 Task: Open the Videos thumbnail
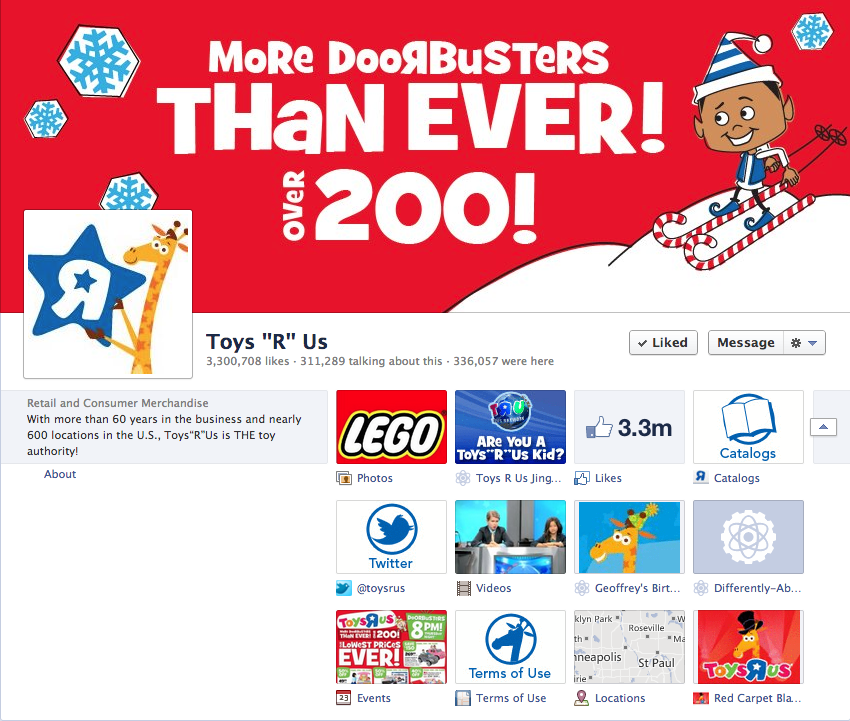pos(510,537)
